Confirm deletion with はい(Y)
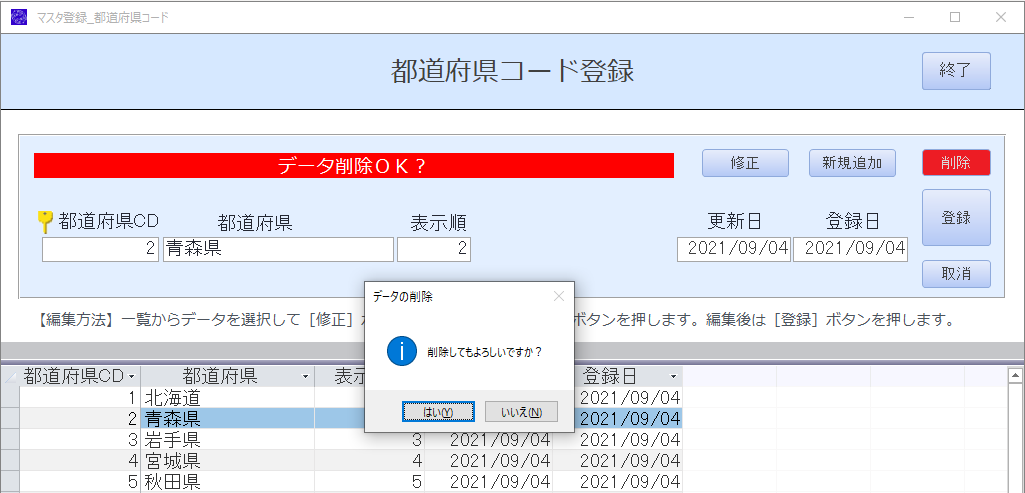The image size is (1025, 493). pyautogui.click(x=438, y=411)
